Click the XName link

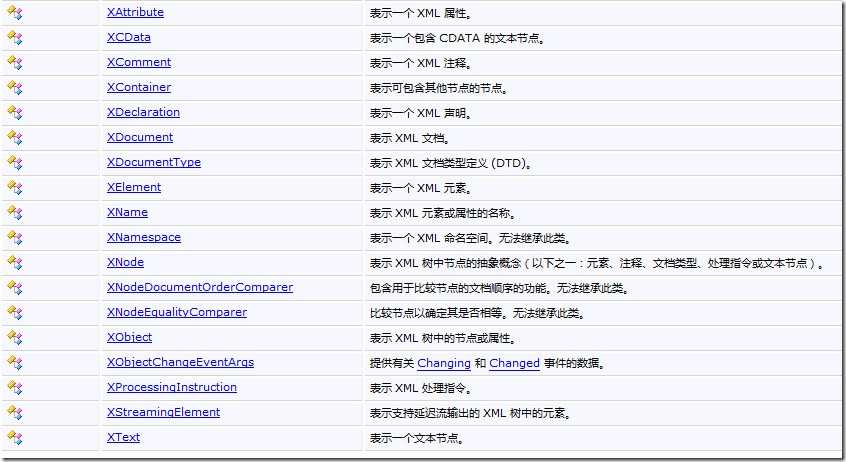coord(127,212)
